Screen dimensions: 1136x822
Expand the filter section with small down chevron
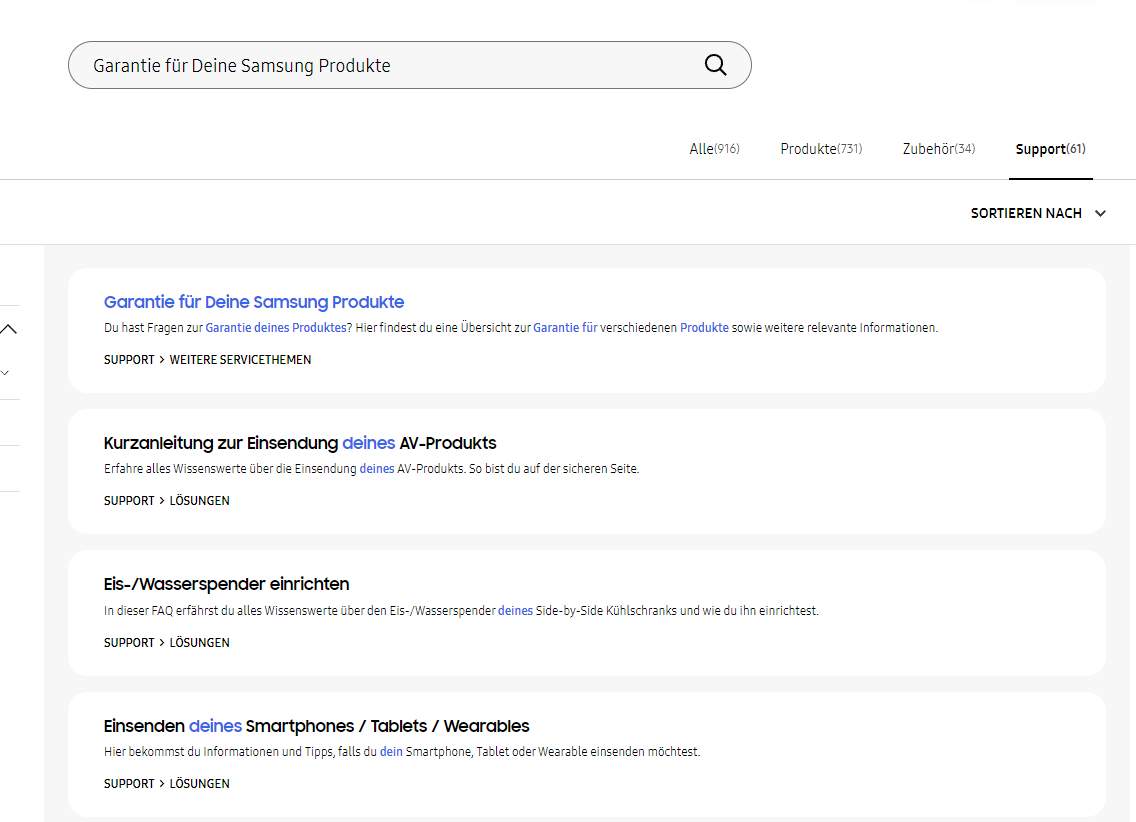(5, 373)
